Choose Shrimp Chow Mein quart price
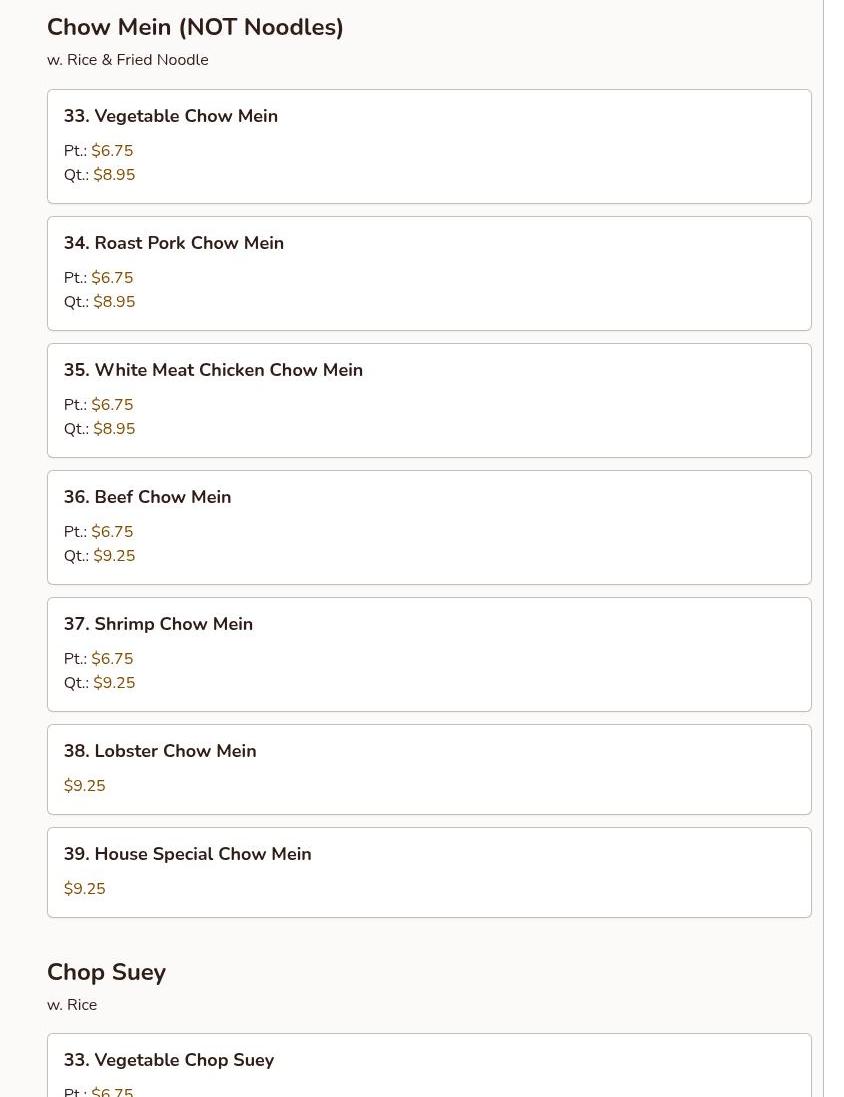 (114, 683)
